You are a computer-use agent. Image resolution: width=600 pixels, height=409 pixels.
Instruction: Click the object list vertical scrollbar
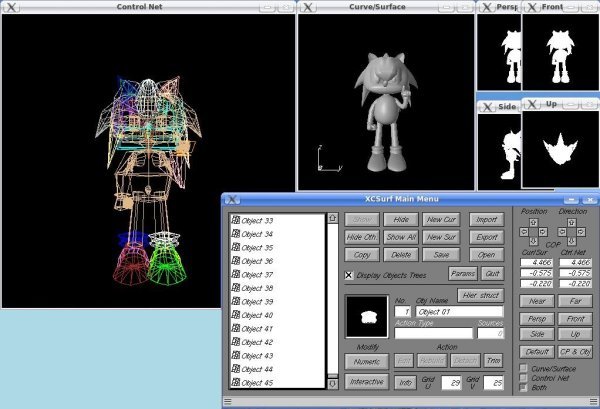click(332, 300)
